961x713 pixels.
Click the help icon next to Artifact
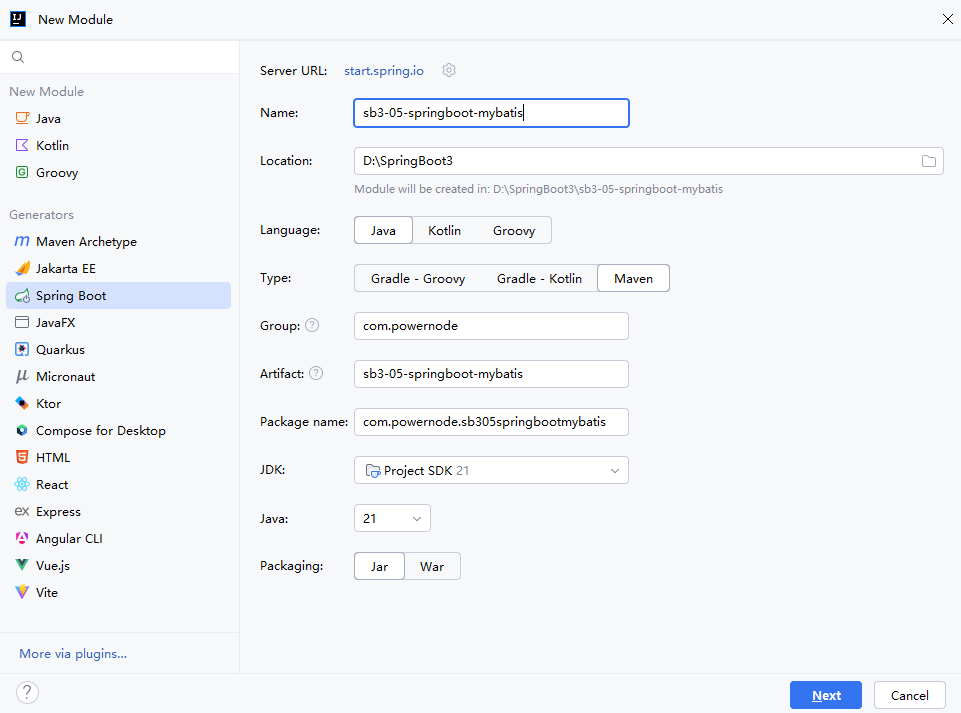[x=316, y=373]
